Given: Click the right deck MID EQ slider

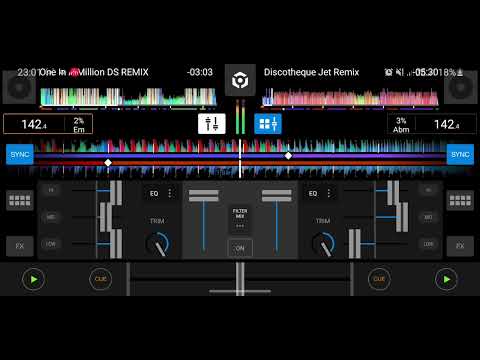Looking at the screenshot, I should [402, 217].
